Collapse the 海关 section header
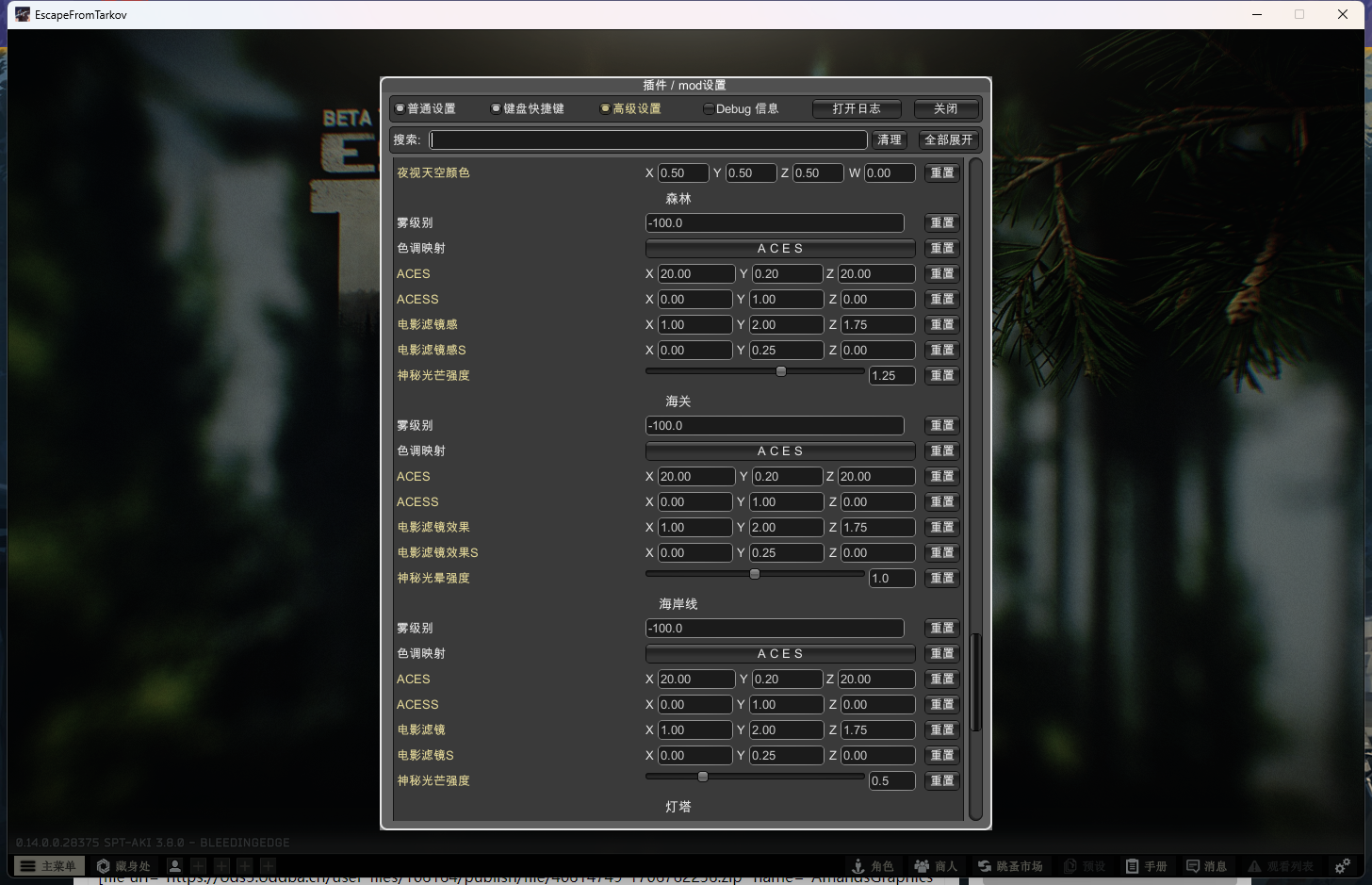 tap(678, 402)
